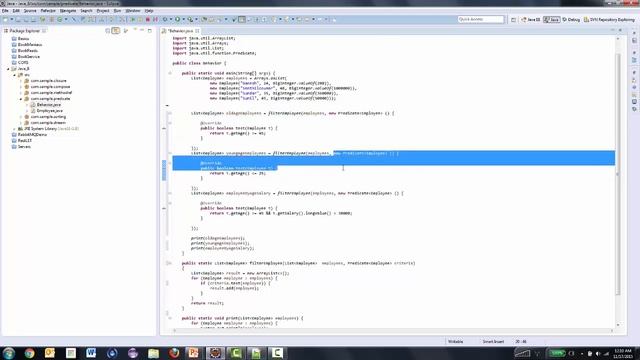
Task: Click Collapse All icon in Package Explorer
Action: point(108,31)
